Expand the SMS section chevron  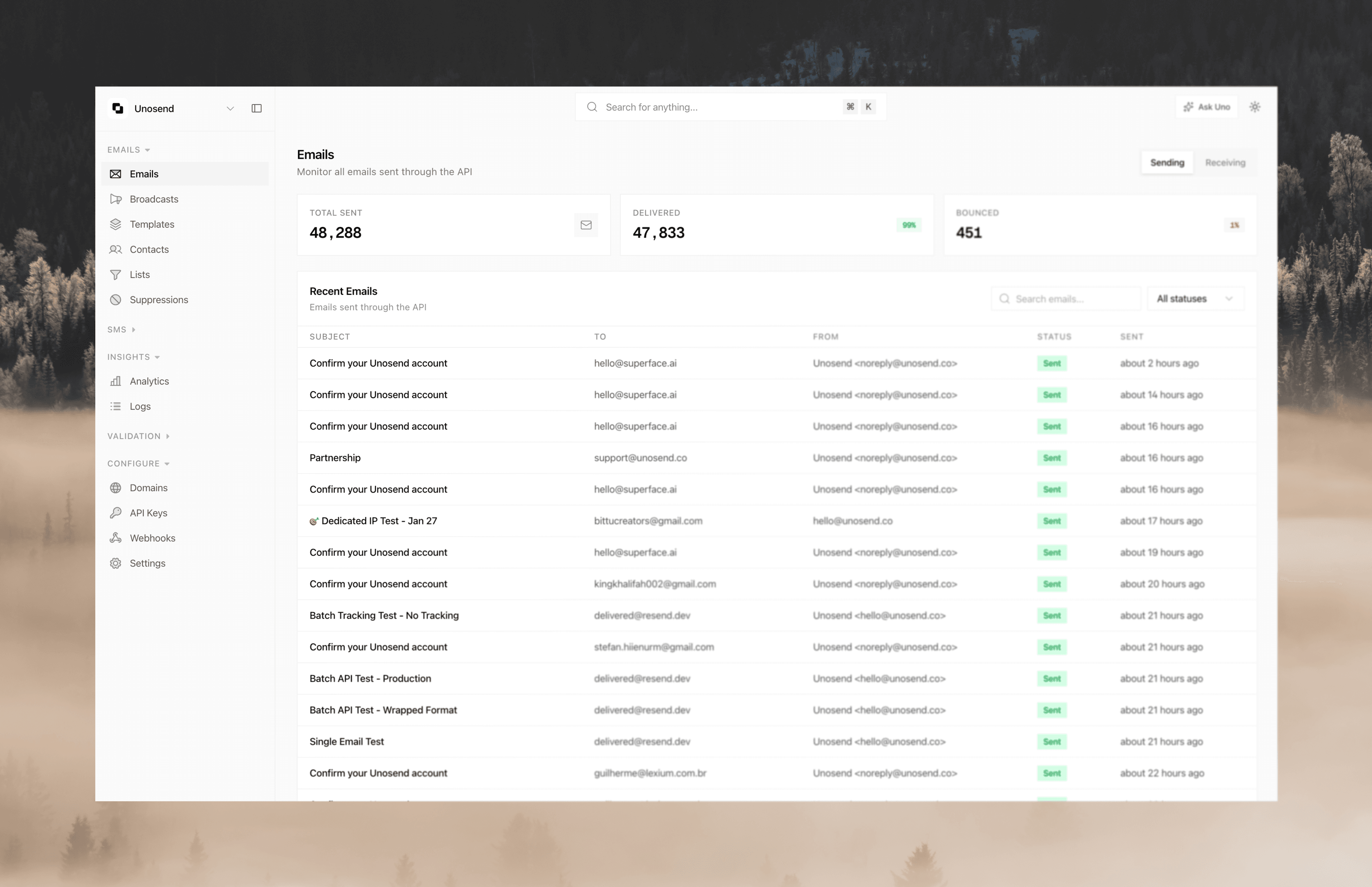click(x=134, y=329)
